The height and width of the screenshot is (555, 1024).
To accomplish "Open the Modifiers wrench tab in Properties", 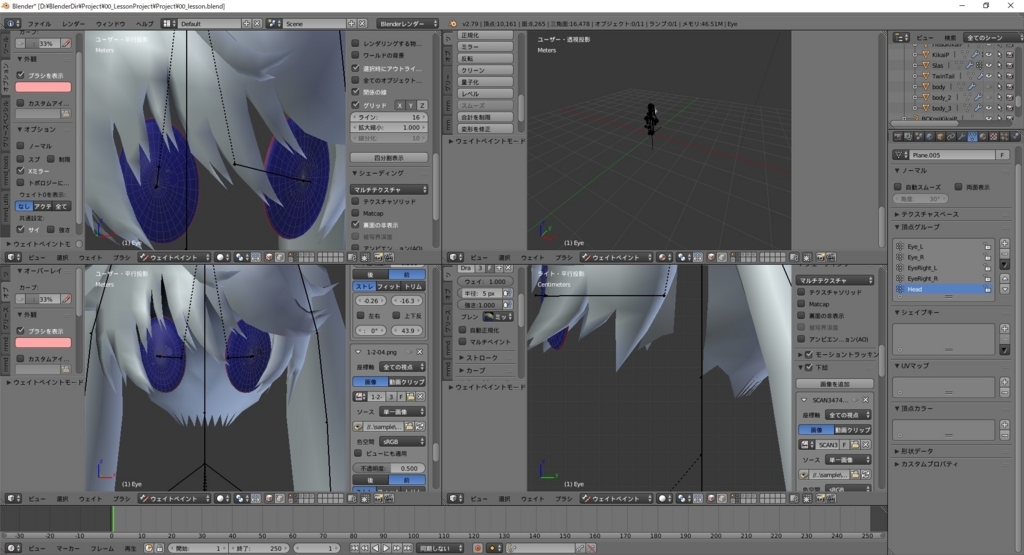I will [x=962, y=136].
